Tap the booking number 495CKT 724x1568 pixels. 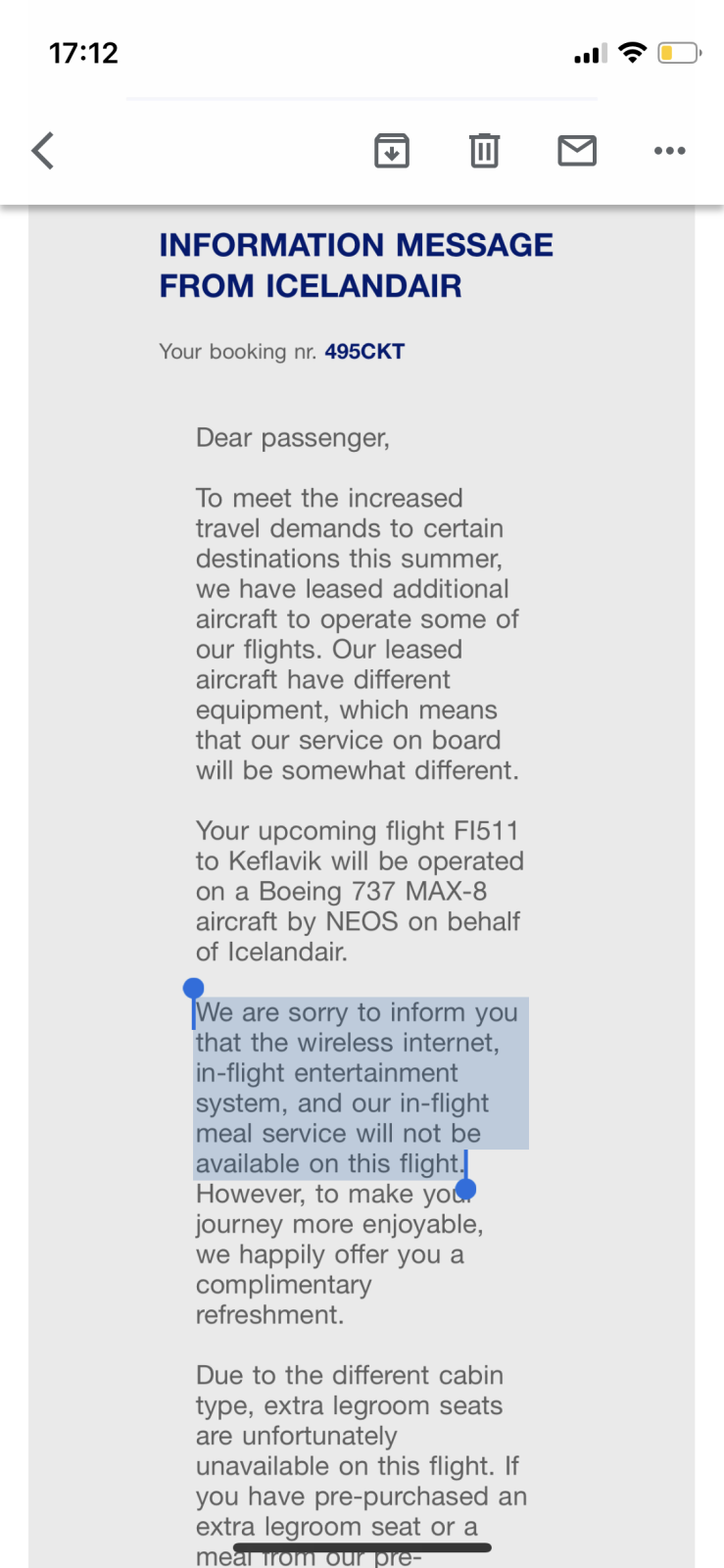[364, 352]
